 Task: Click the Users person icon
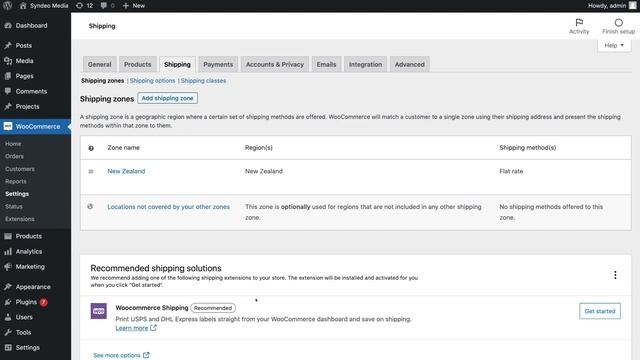coord(8,317)
